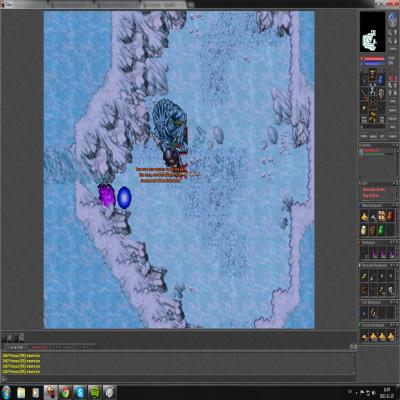
Task: Click the Stop button
Action: click(x=393, y=101)
